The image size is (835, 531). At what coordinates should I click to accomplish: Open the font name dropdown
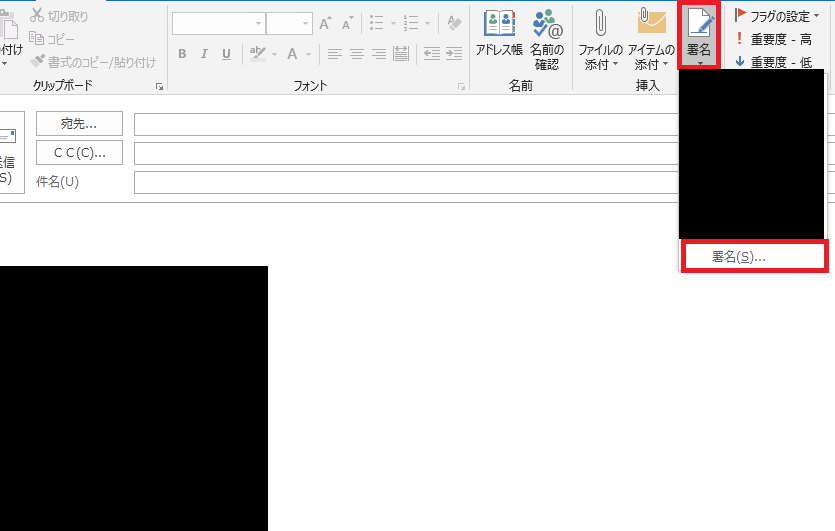[x=258, y=23]
